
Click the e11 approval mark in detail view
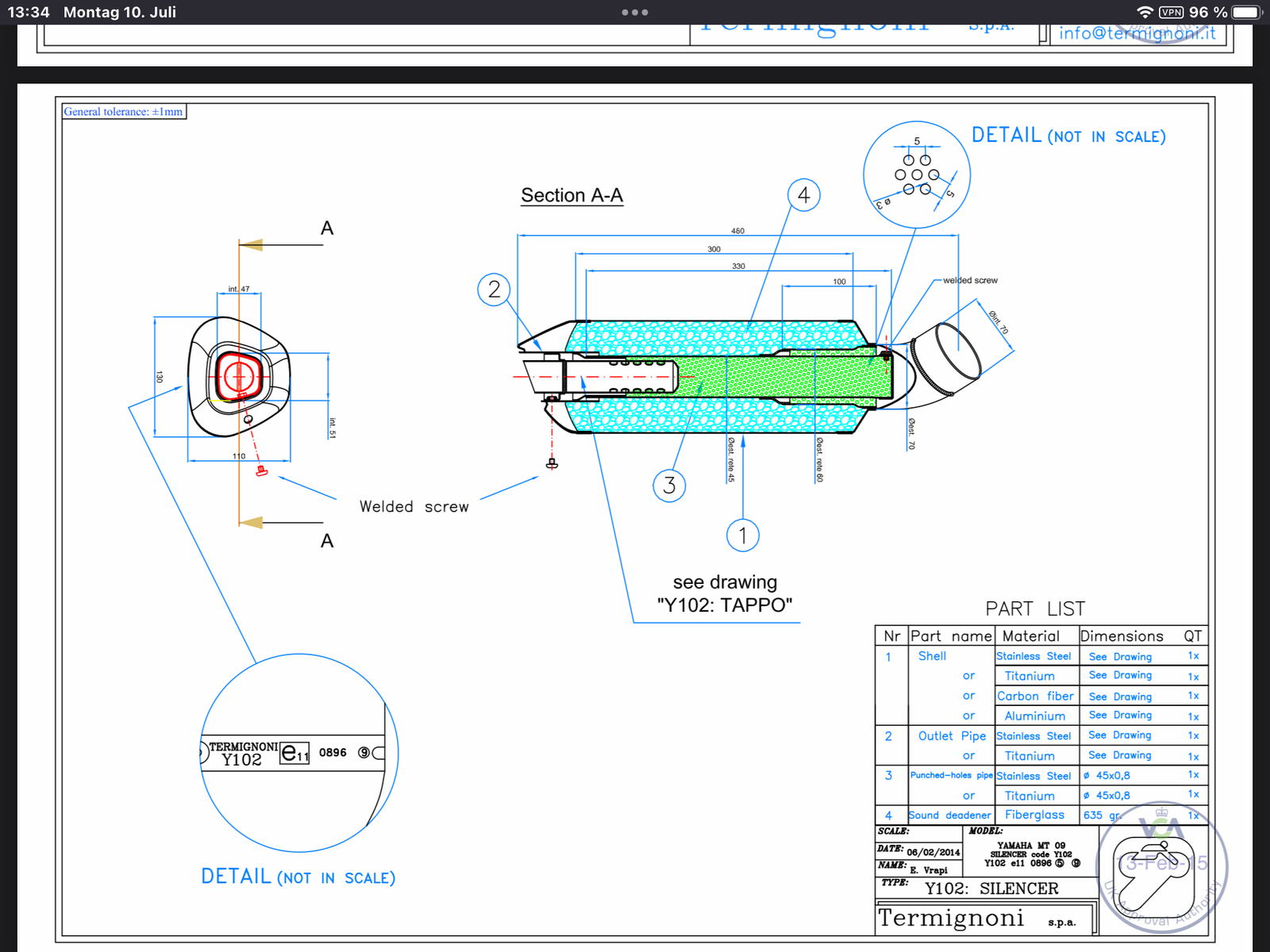click(294, 753)
